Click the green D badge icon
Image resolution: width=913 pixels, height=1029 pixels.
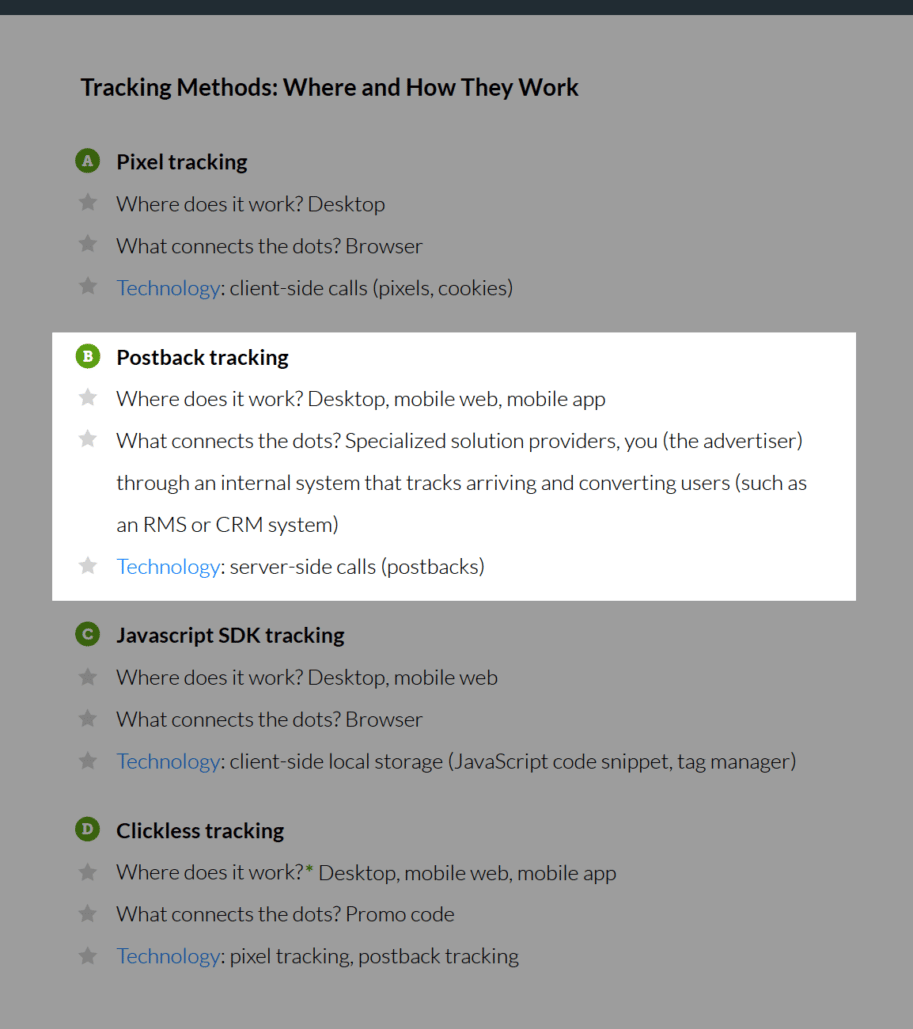88,829
